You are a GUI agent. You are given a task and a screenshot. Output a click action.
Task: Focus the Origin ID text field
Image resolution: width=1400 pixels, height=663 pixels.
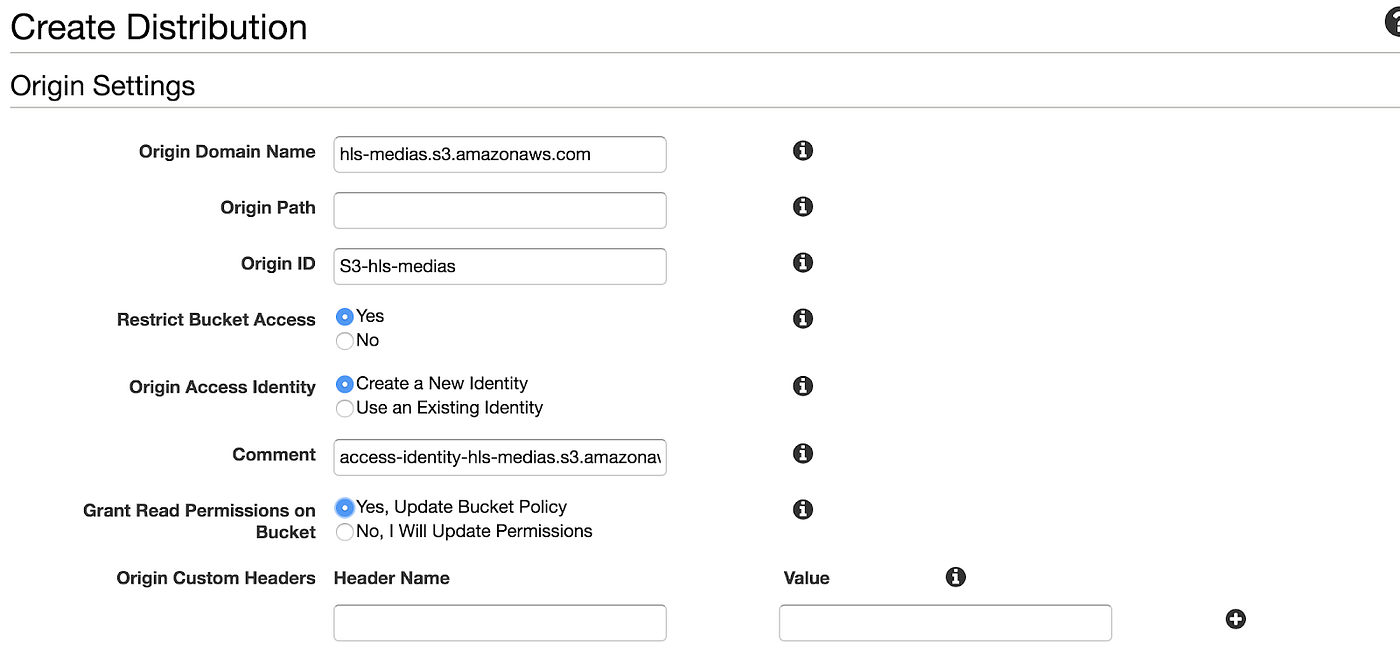coord(500,266)
